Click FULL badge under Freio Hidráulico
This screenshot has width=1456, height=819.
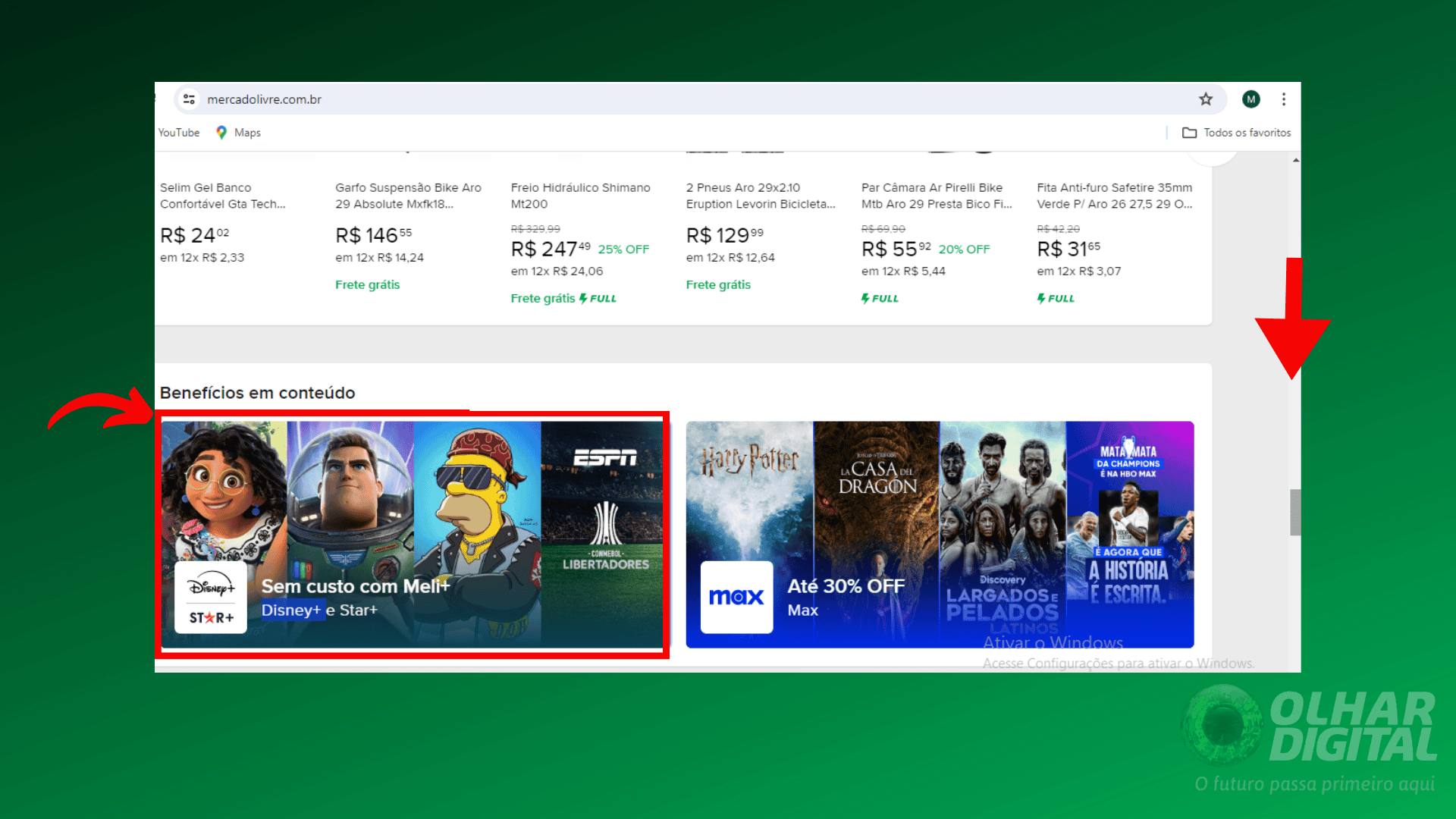point(598,299)
